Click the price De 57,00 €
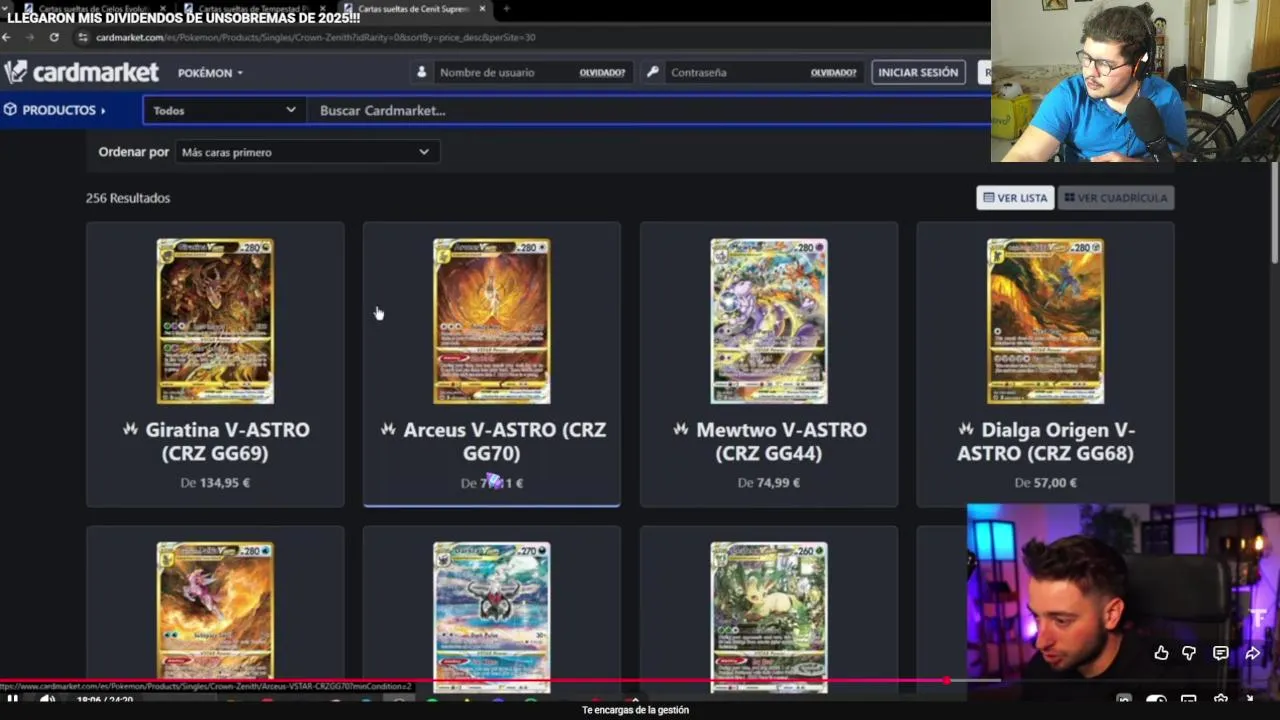This screenshot has height=720, width=1280. (x=1045, y=482)
